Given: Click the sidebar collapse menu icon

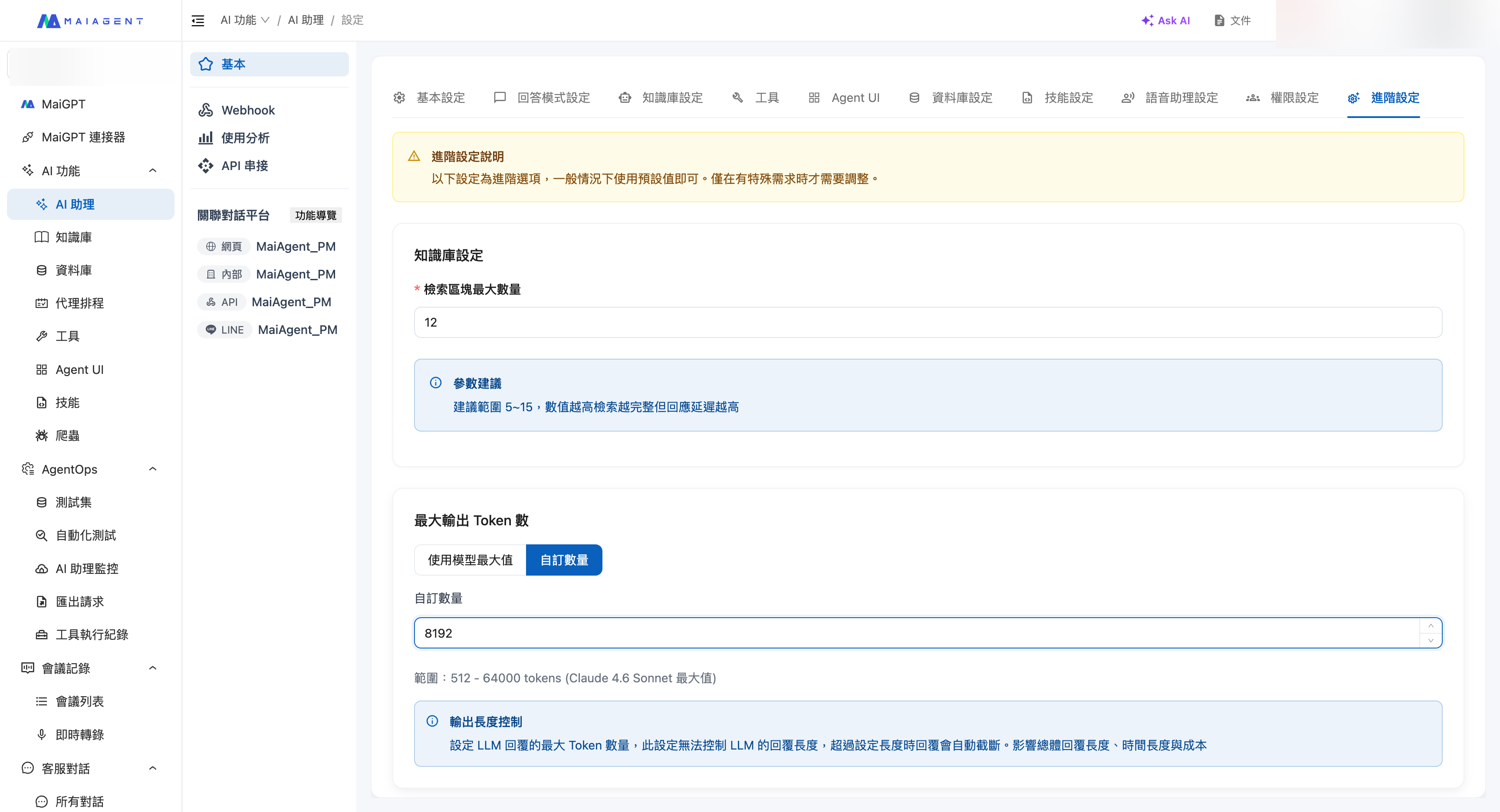Looking at the screenshot, I should [198, 21].
